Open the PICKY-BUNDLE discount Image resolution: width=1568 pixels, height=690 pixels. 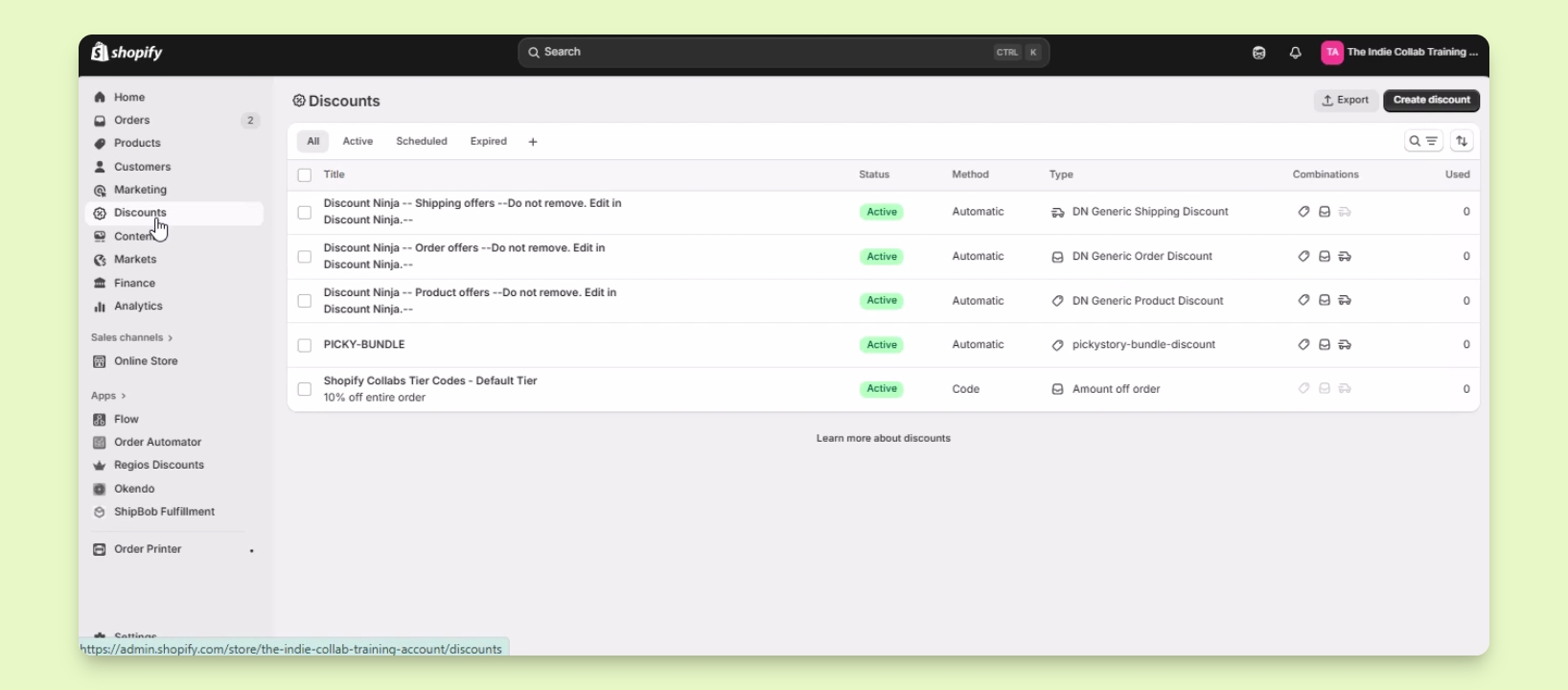click(x=364, y=345)
